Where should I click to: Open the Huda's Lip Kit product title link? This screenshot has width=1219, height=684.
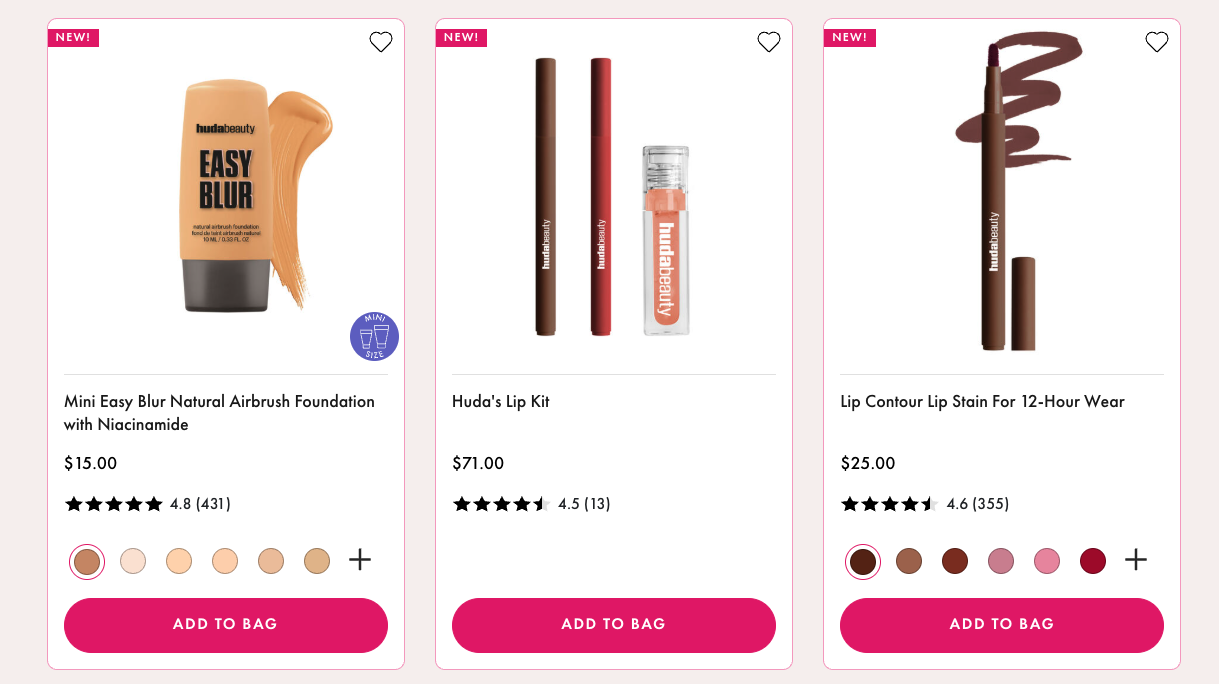coord(501,402)
